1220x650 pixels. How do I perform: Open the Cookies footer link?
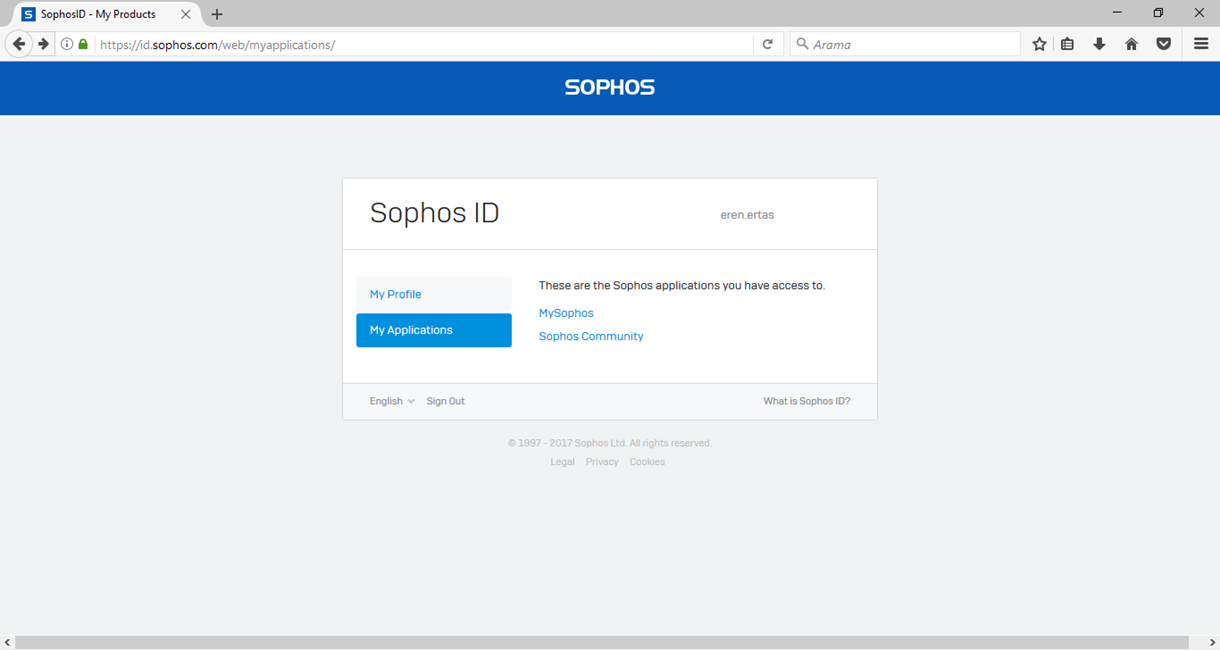click(647, 462)
